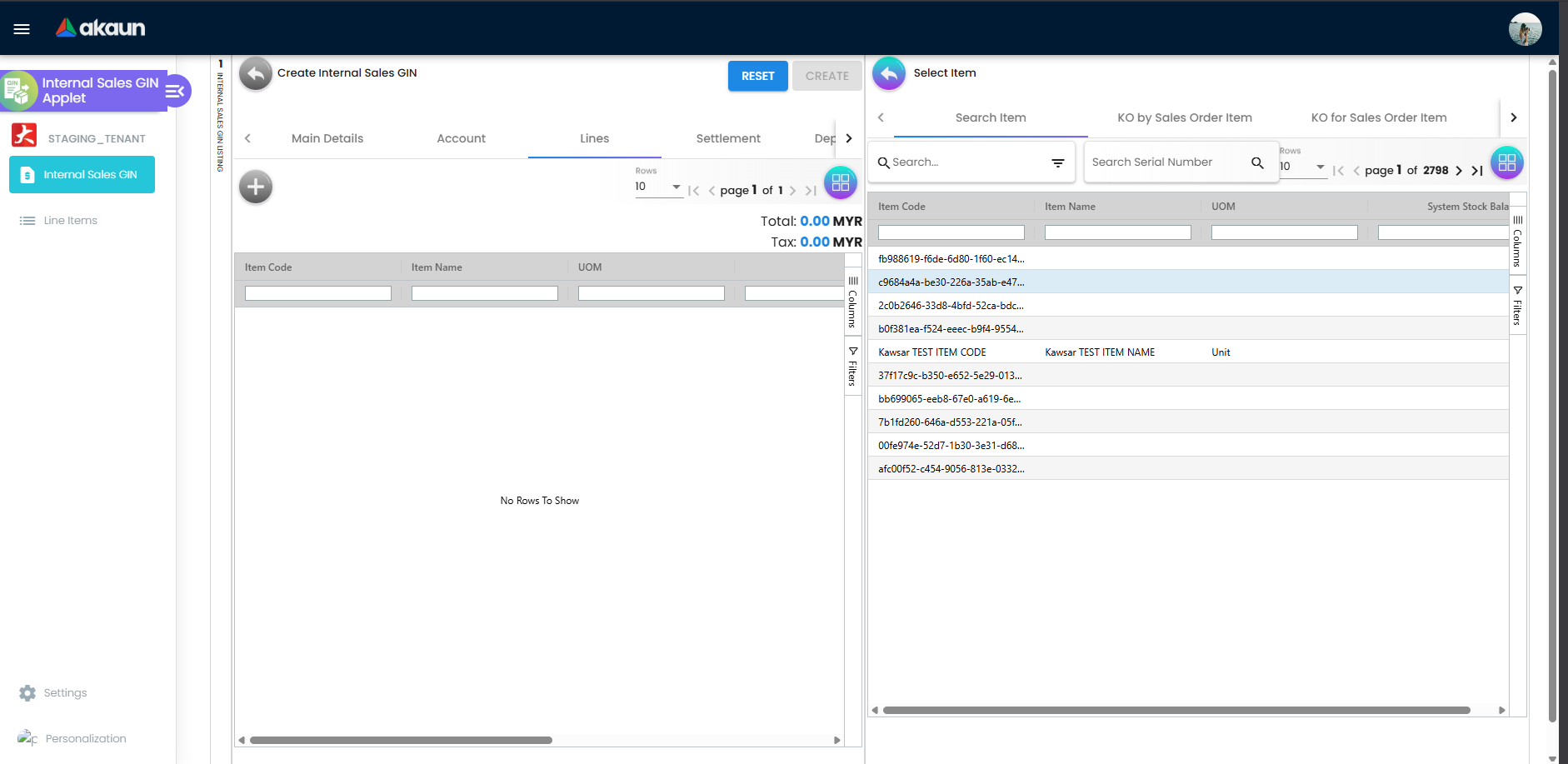
Task: Click the Internal Sales GIN Applet icon
Action: (18, 91)
